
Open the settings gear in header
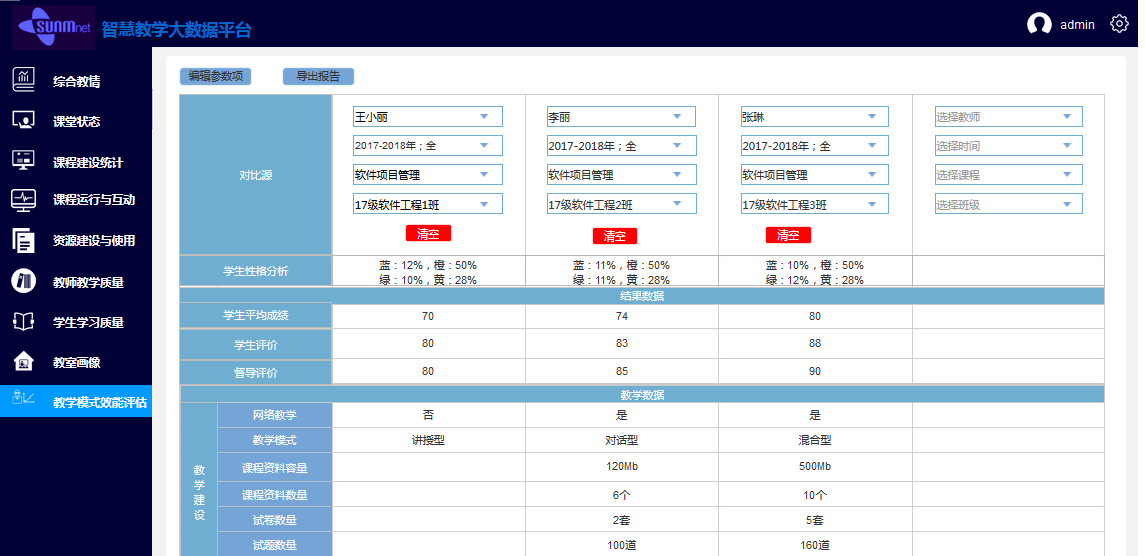1119,24
